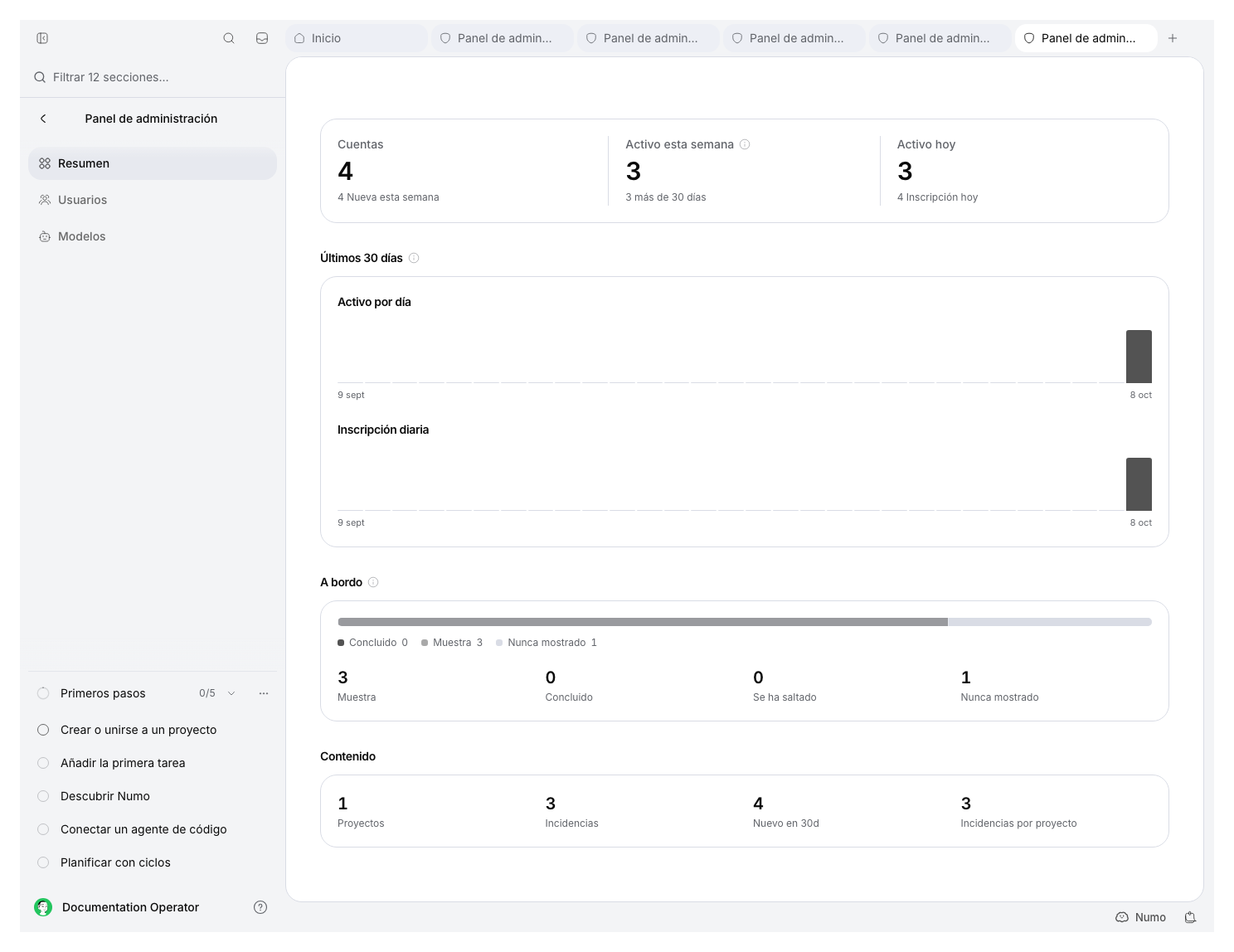Open a new tab with the plus icon
The height and width of the screenshot is (952, 1234).
pyautogui.click(x=1173, y=38)
